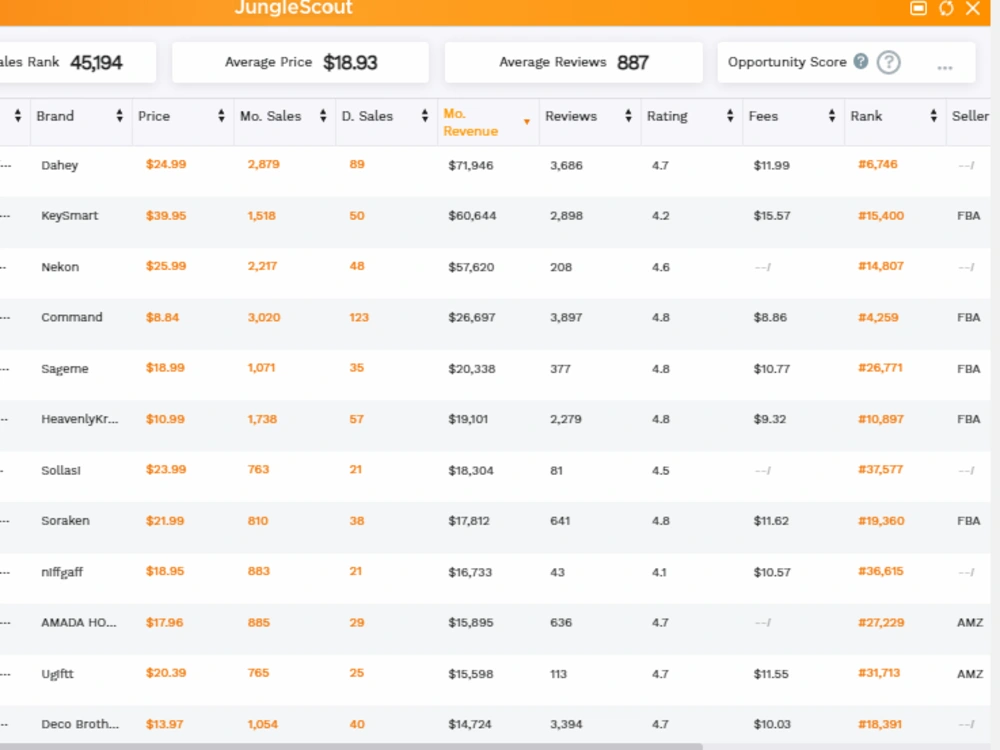Select the Soraken brand name
Screen dimensions: 1000x750
[65, 520]
